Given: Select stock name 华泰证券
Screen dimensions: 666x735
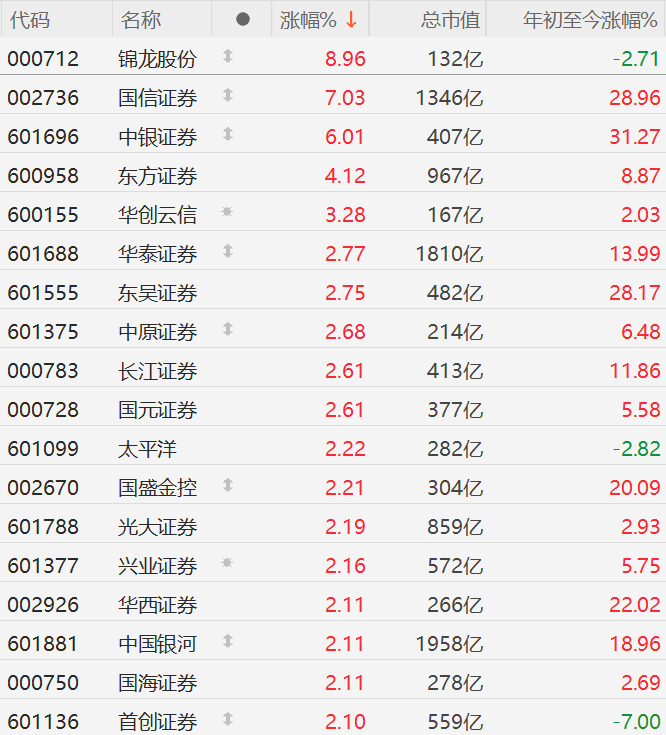Looking at the screenshot, I should (x=157, y=254).
